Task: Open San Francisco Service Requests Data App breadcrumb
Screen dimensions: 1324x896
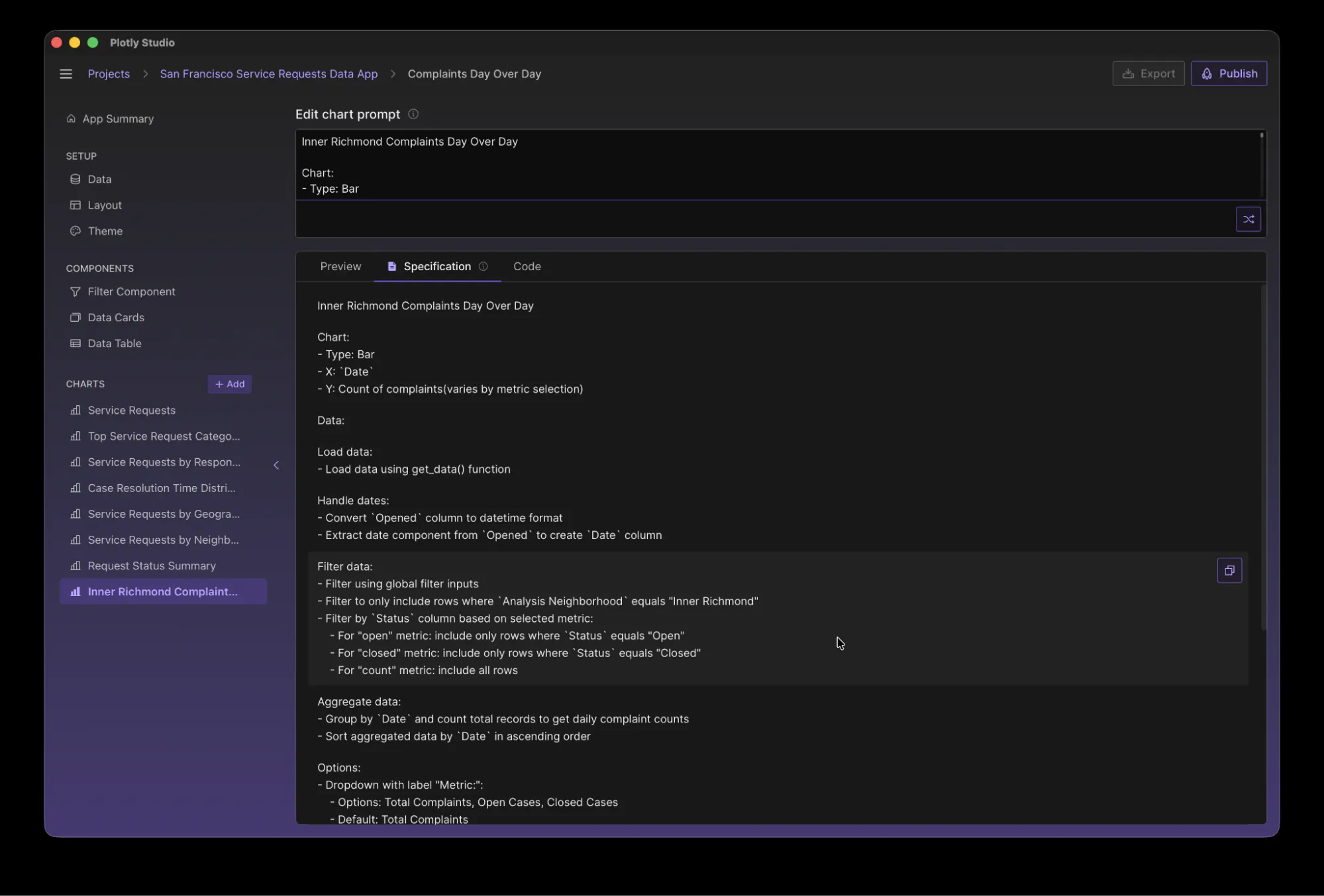Action: 269,74
